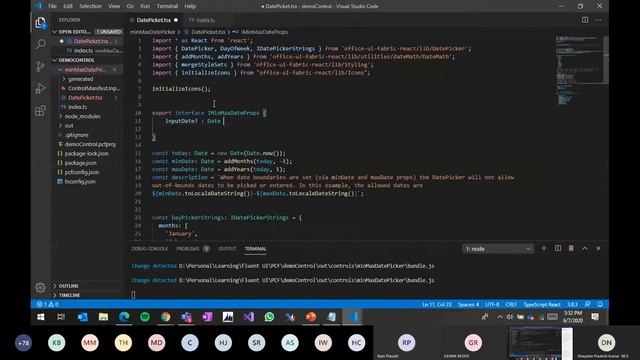Open OneNote from the taskbar

point(207,317)
